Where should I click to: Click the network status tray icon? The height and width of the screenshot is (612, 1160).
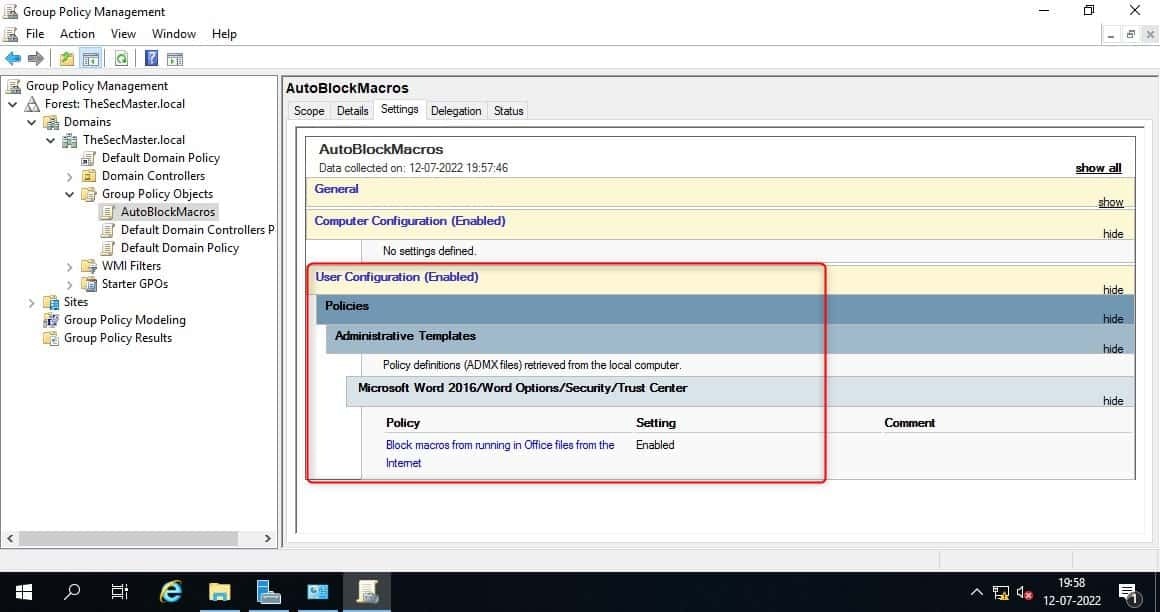click(1001, 592)
